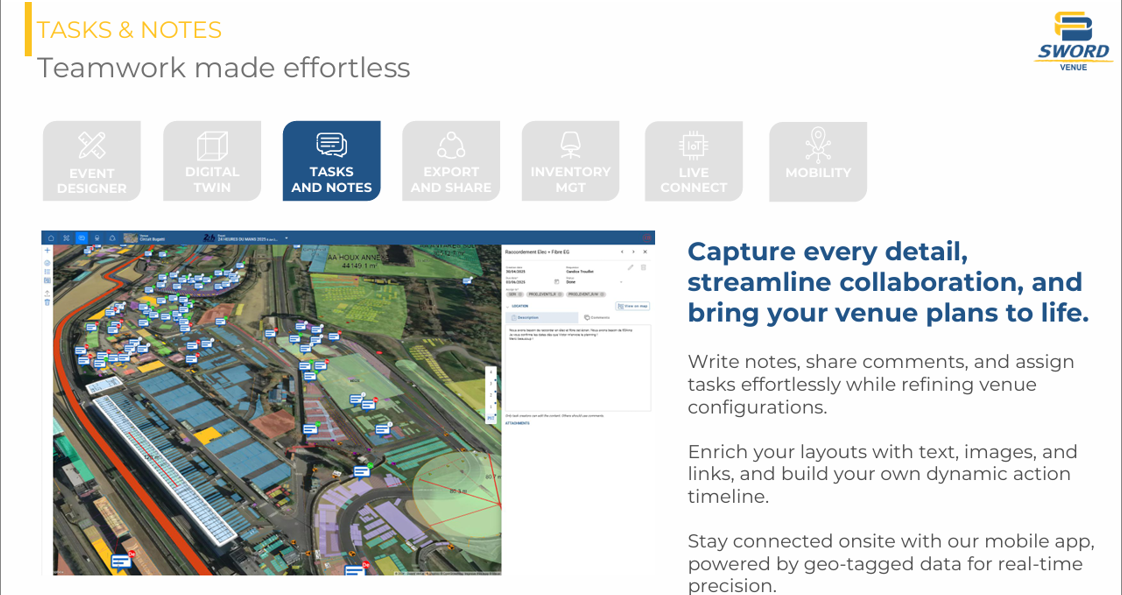
Task: Select floor level 3 on level selector
Action: [491, 383]
